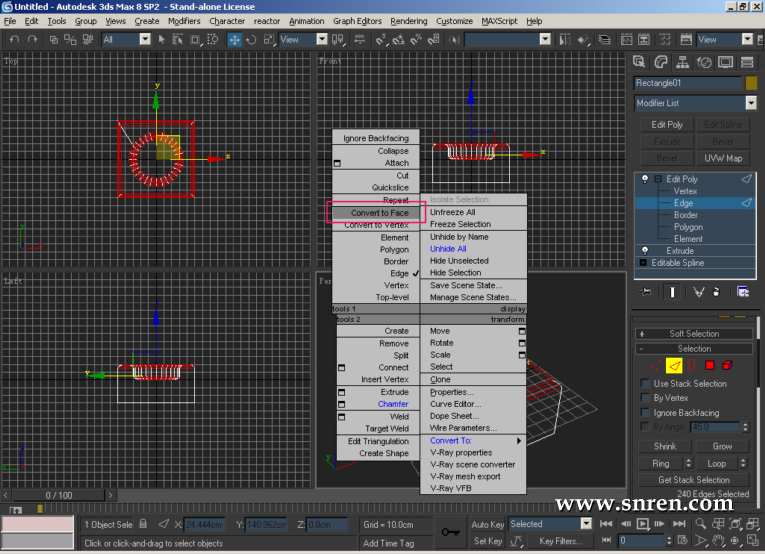Viewport: 765px width, 554px height.
Task: Open the Modify command panel tab
Action: pos(661,62)
